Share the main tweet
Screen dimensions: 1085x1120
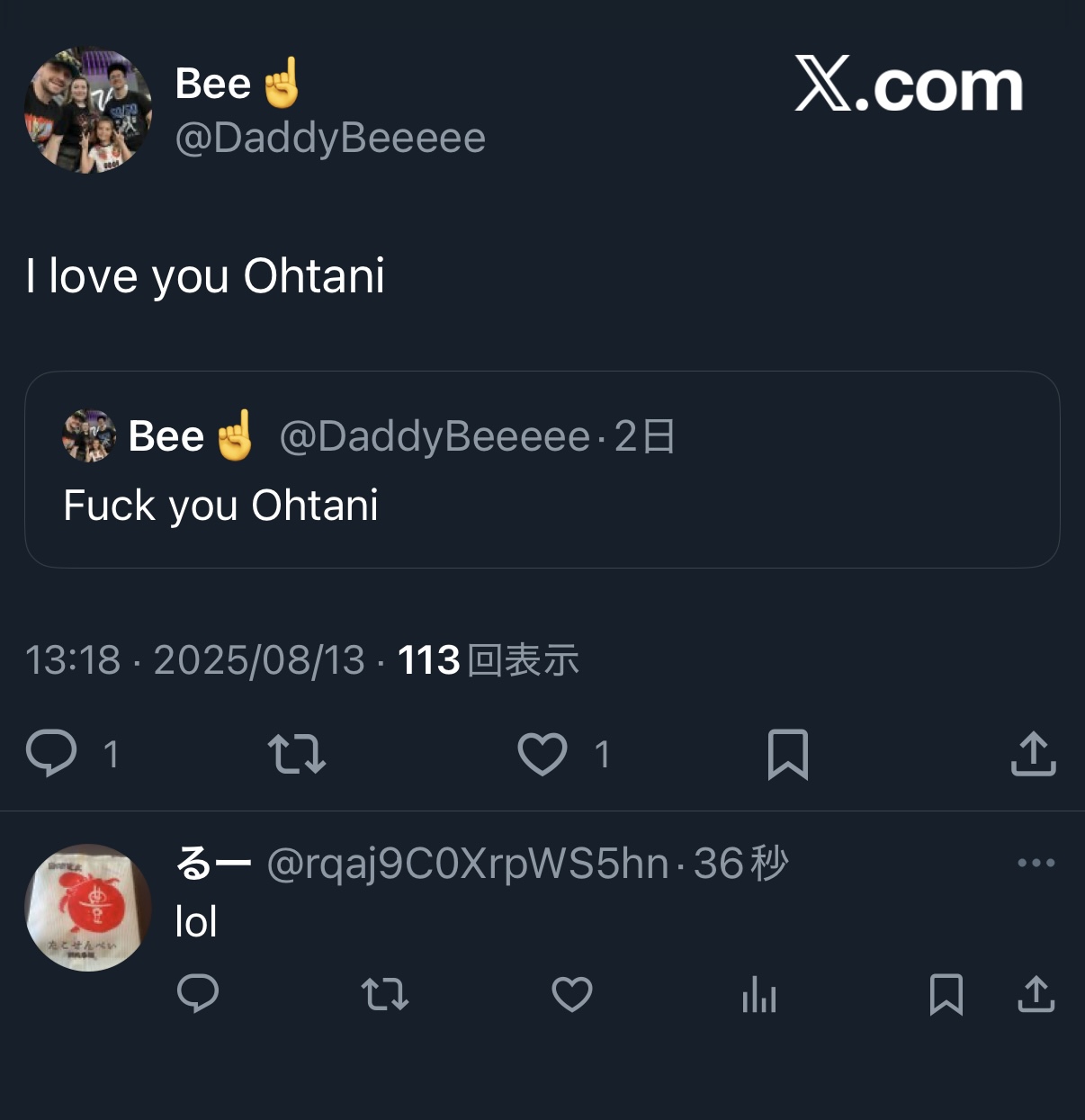pyautogui.click(x=1033, y=754)
